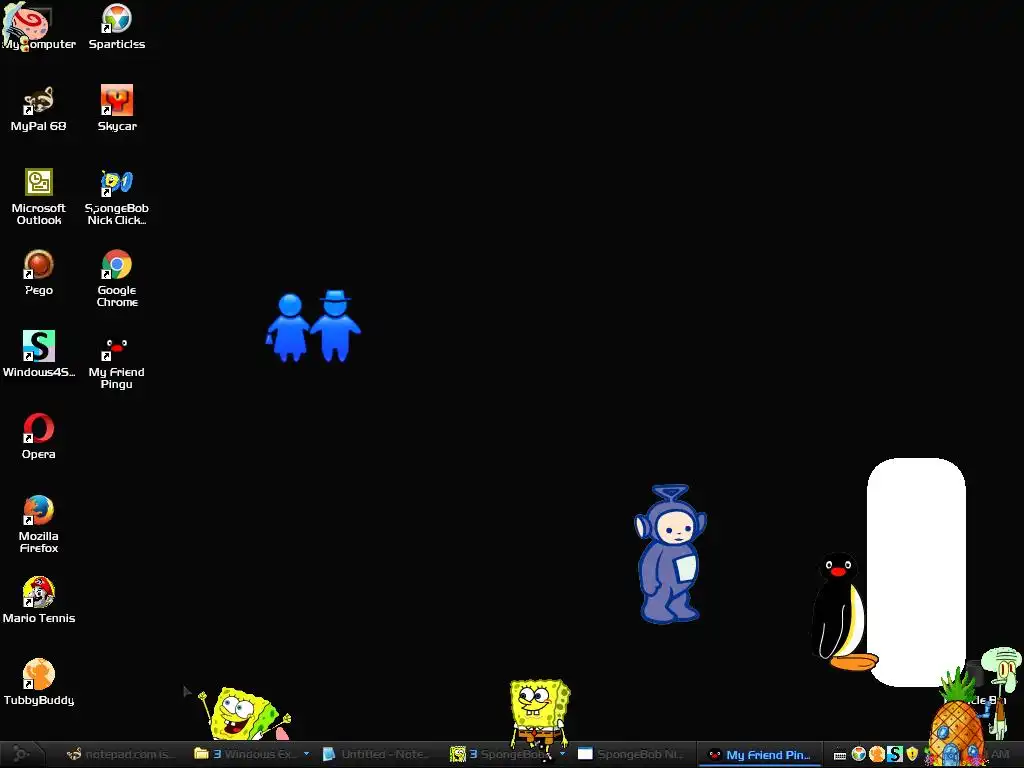Click the pineapple house by the tray
This screenshot has height=768, width=1024.
pyautogui.click(x=957, y=718)
